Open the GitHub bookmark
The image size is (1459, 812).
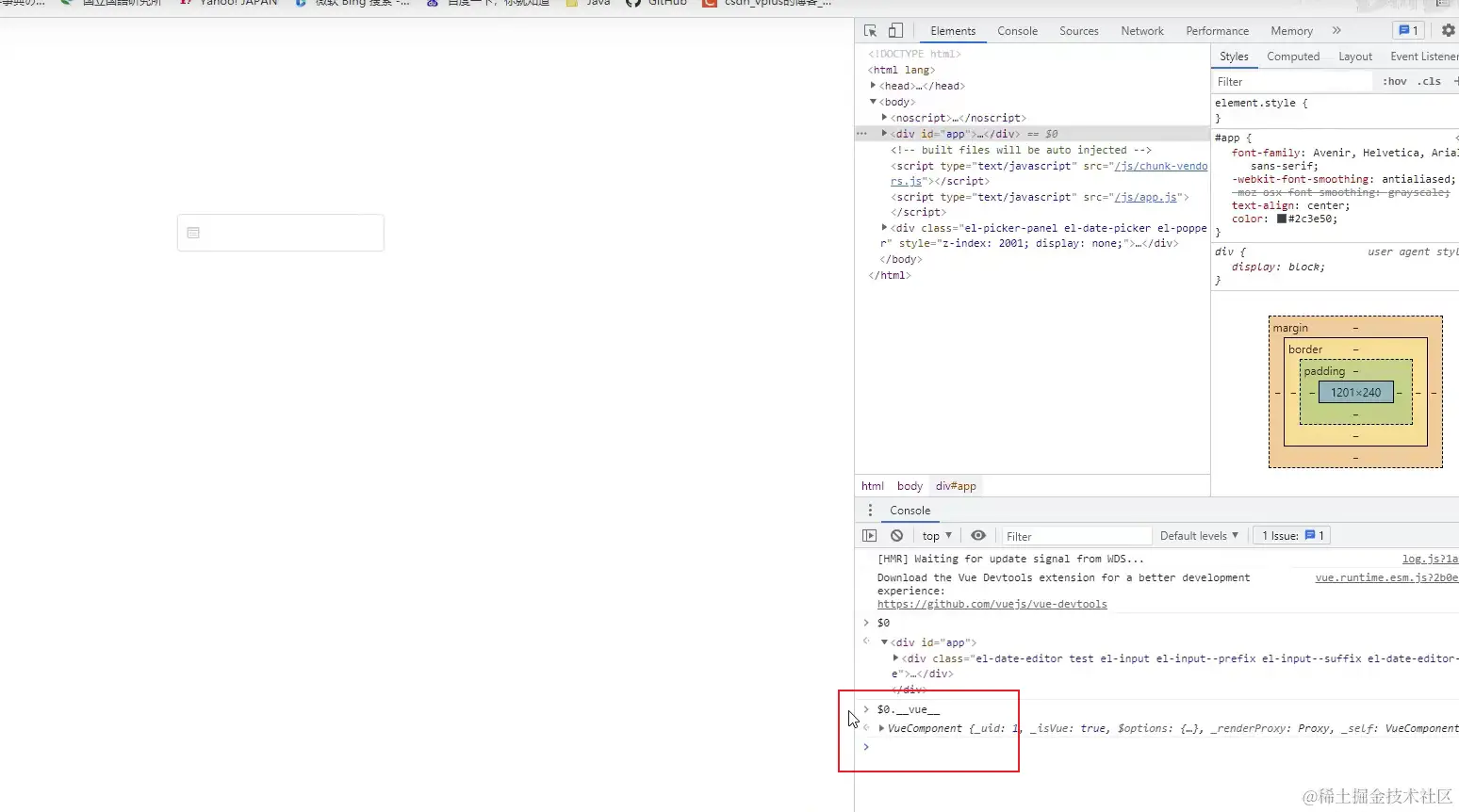[657, 3]
